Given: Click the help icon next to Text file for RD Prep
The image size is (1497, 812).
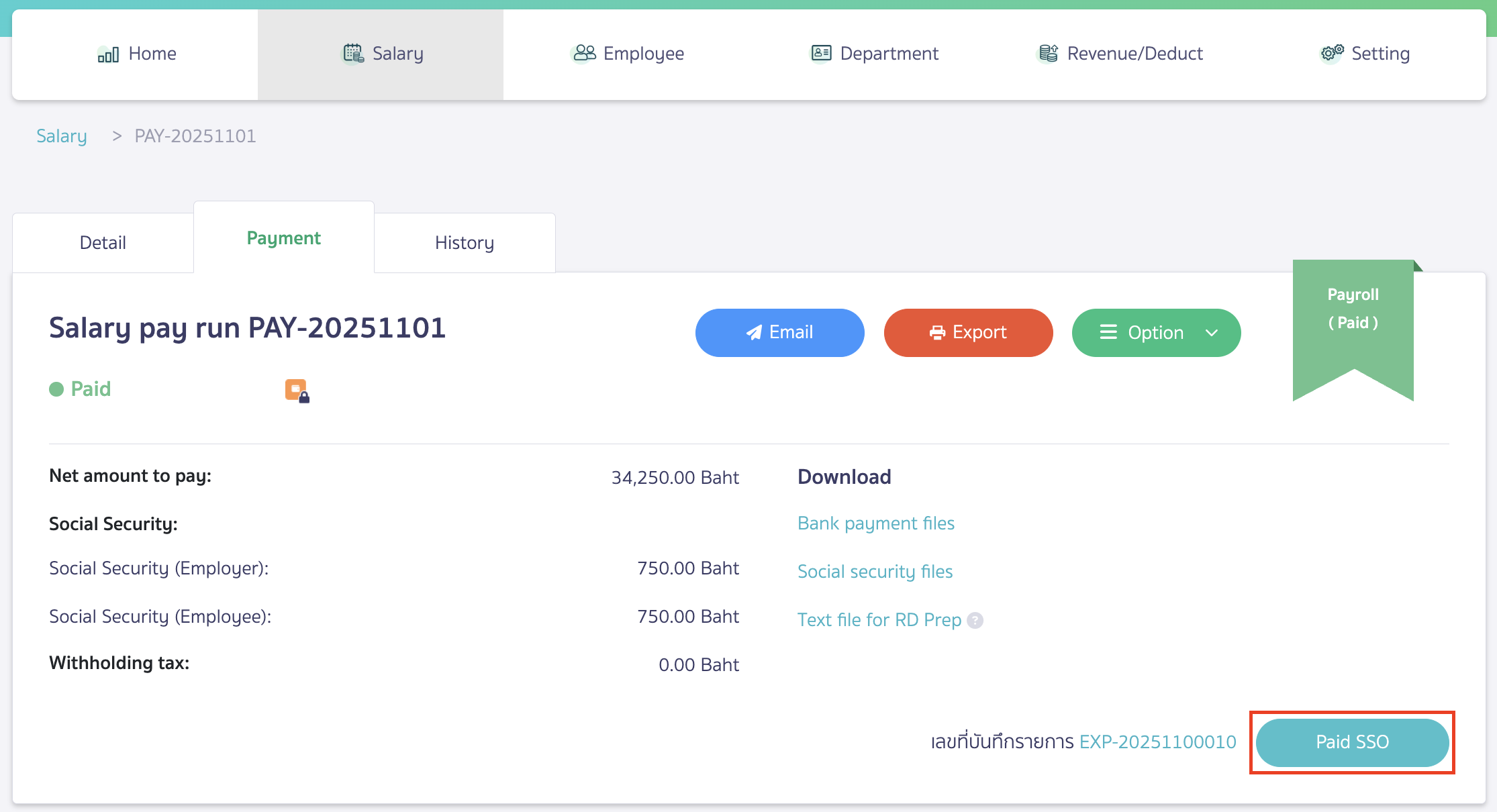Looking at the screenshot, I should [x=975, y=621].
